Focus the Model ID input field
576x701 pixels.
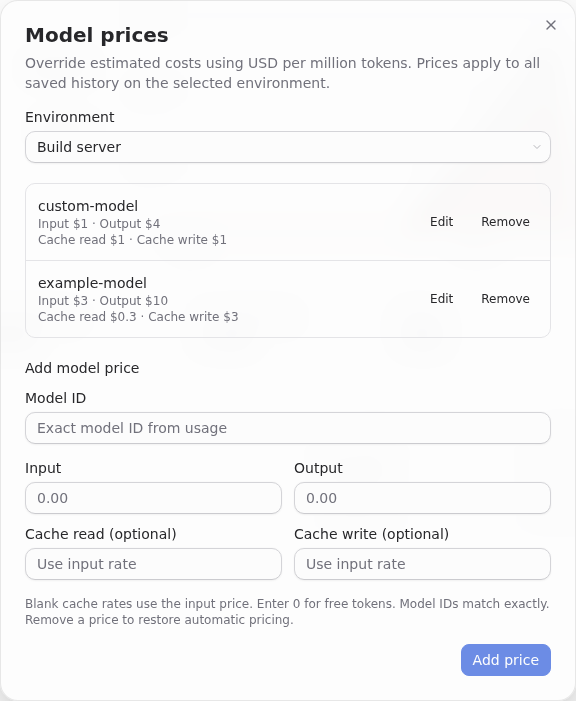(288, 428)
